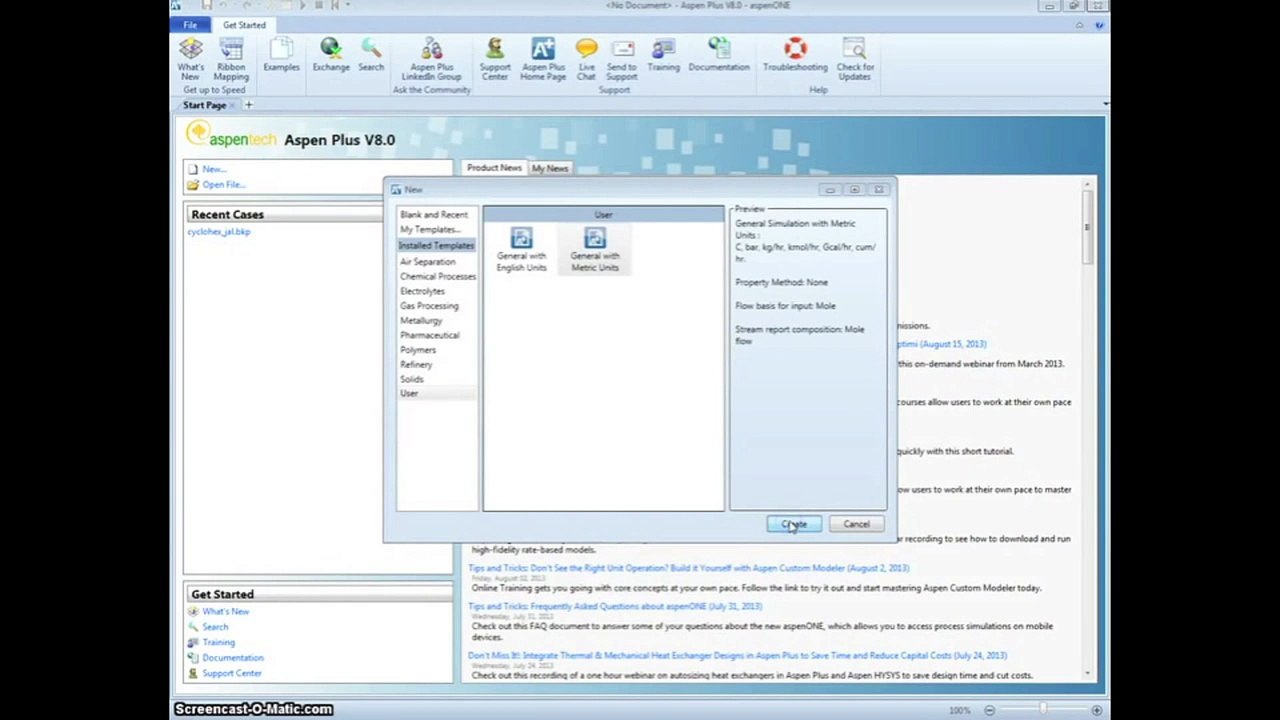Open Documentation link under Get Started
The width and height of the screenshot is (1280, 720).
[x=233, y=658]
